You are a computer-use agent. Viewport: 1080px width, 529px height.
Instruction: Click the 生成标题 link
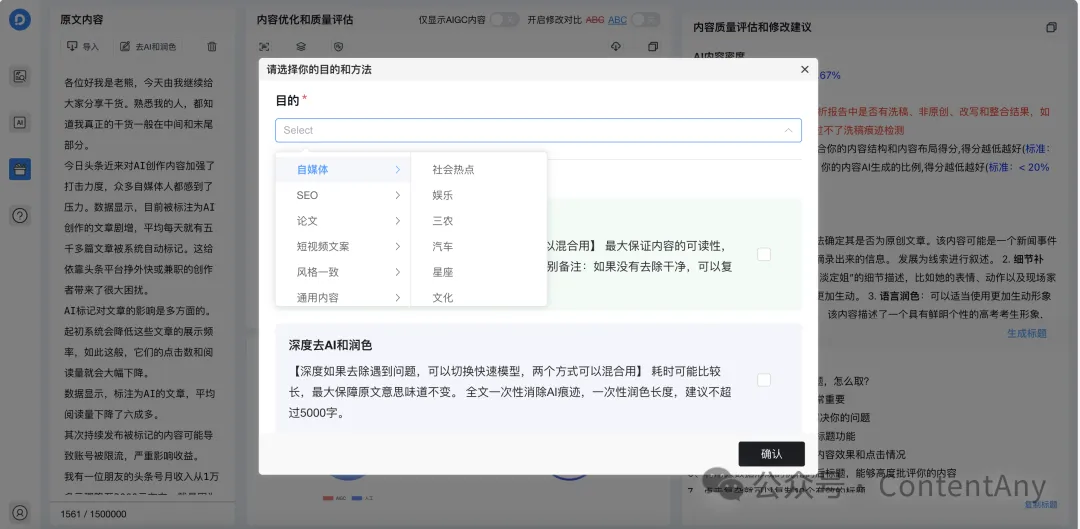point(1026,333)
